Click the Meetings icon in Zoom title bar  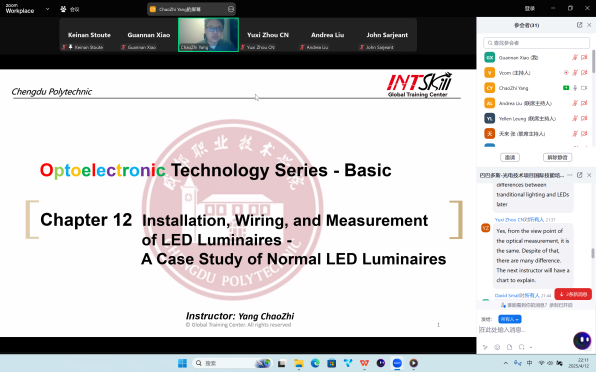coord(70,9)
